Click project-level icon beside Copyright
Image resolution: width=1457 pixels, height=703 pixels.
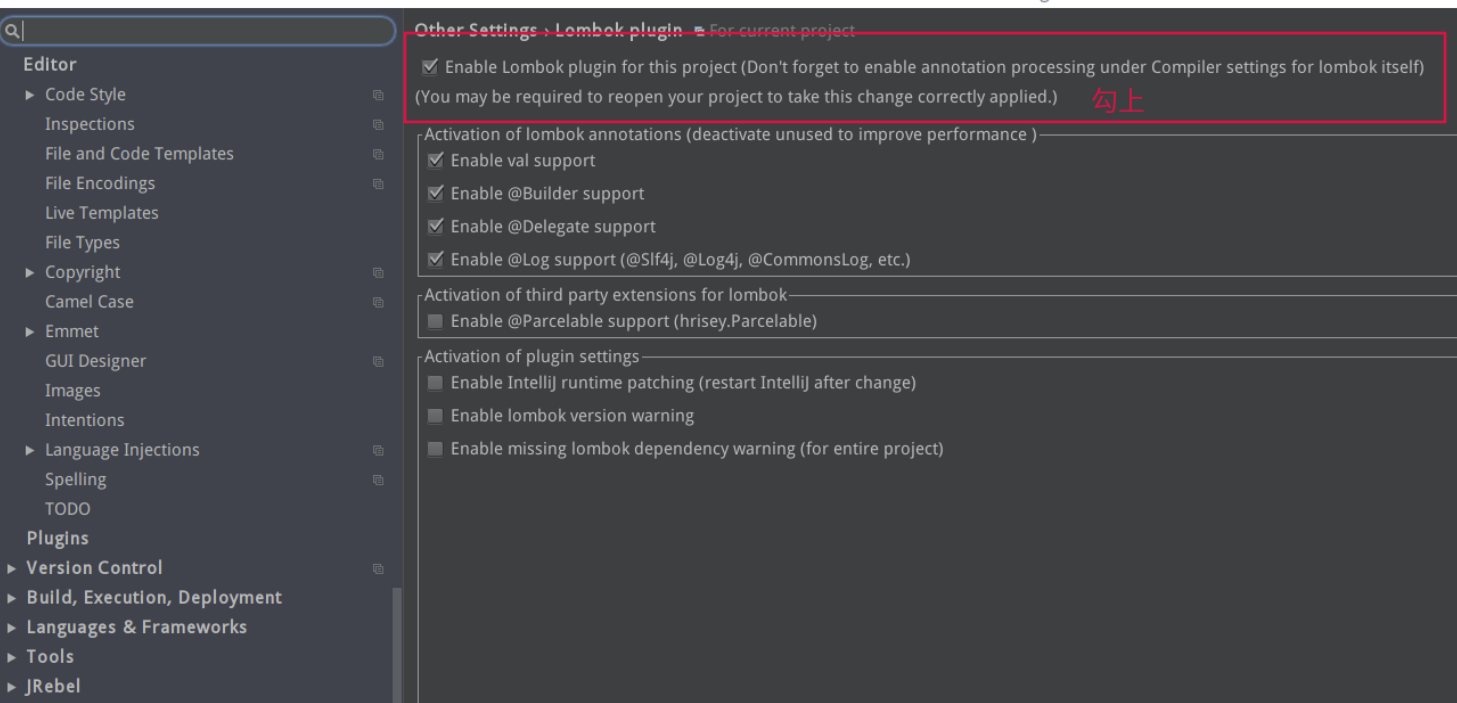tap(378, 273)
